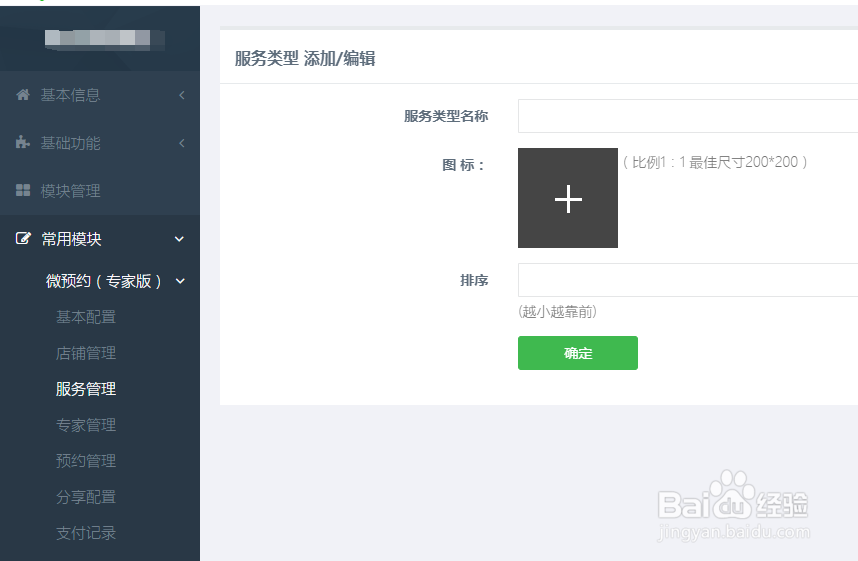Viewport: 858px width, 561px height.
Task: Open the 基本信息 sidebar menu
Action: coord(100,95)
